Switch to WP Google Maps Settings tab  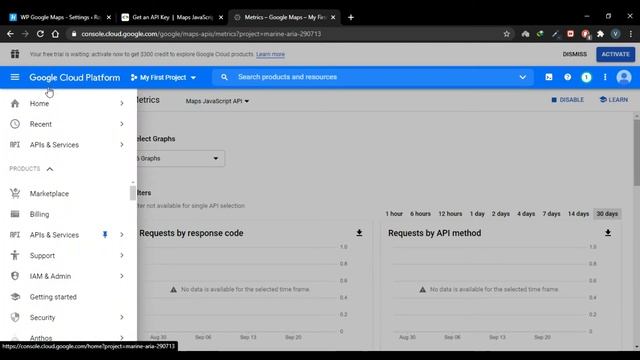click(x=60, y=17)
